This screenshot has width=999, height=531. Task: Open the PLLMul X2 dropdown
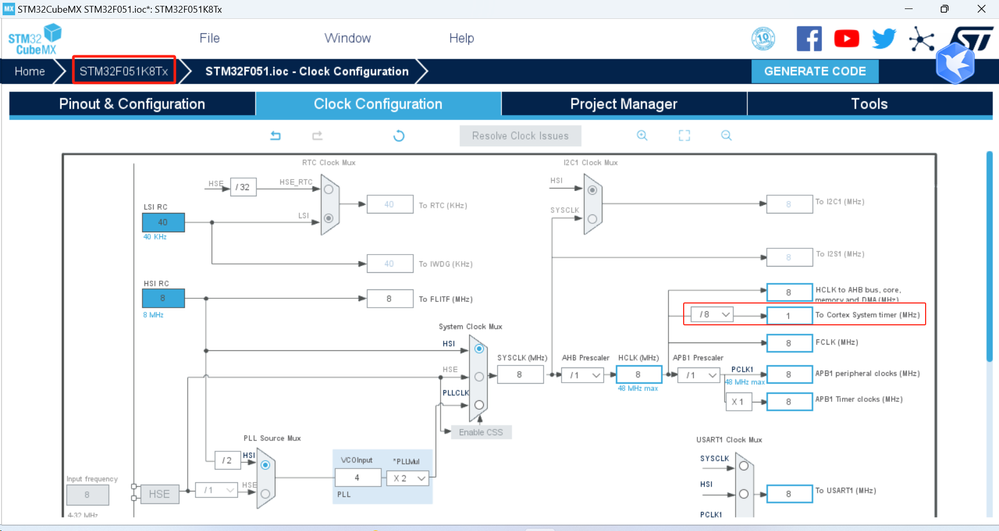pos(408,477)
